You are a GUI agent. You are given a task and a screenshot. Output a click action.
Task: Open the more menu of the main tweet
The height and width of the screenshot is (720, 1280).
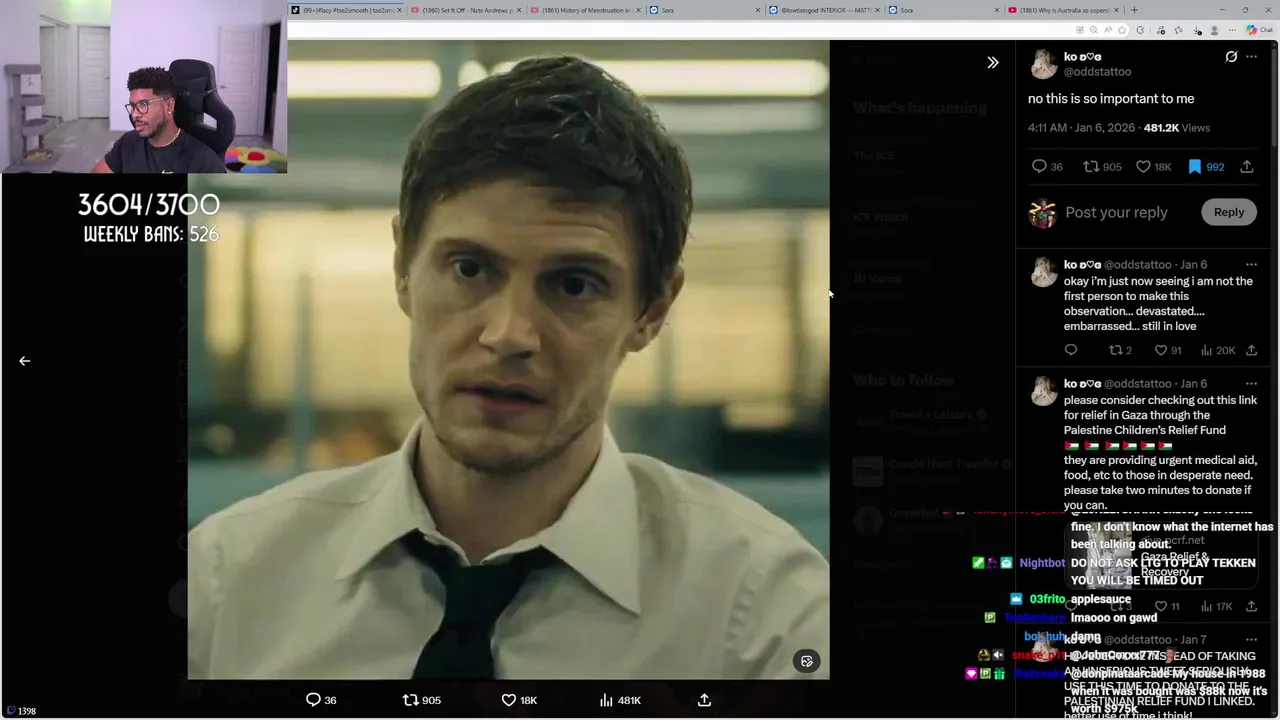(x=1251, y=57)
